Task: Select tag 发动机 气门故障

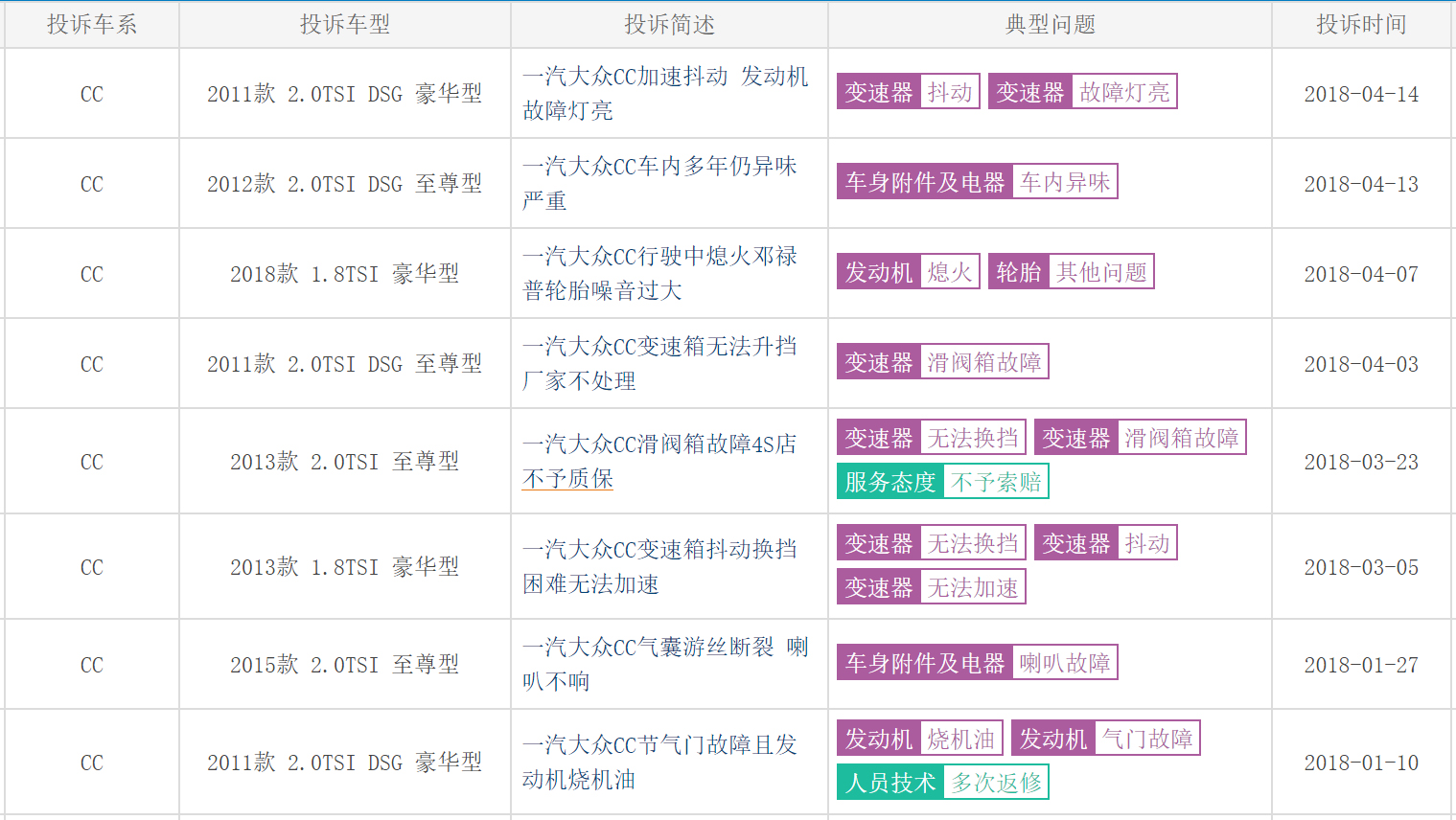Action: 1106,739
